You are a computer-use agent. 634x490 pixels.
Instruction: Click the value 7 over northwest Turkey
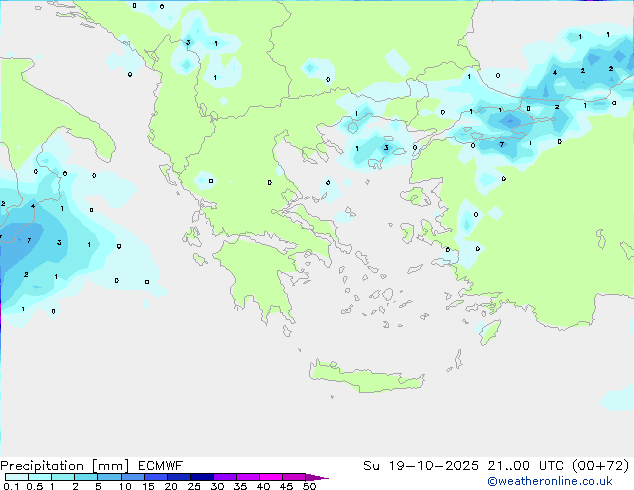(501, 145)
